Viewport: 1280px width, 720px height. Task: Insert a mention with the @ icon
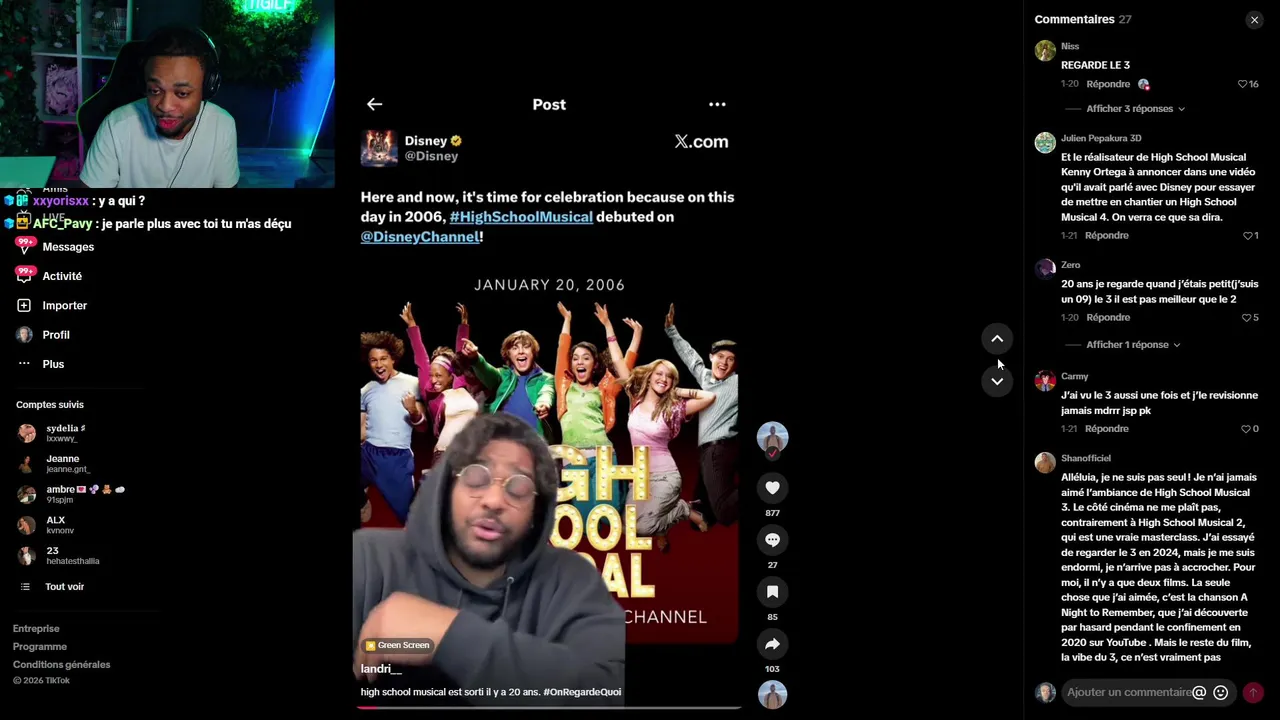pos(1200,692)
